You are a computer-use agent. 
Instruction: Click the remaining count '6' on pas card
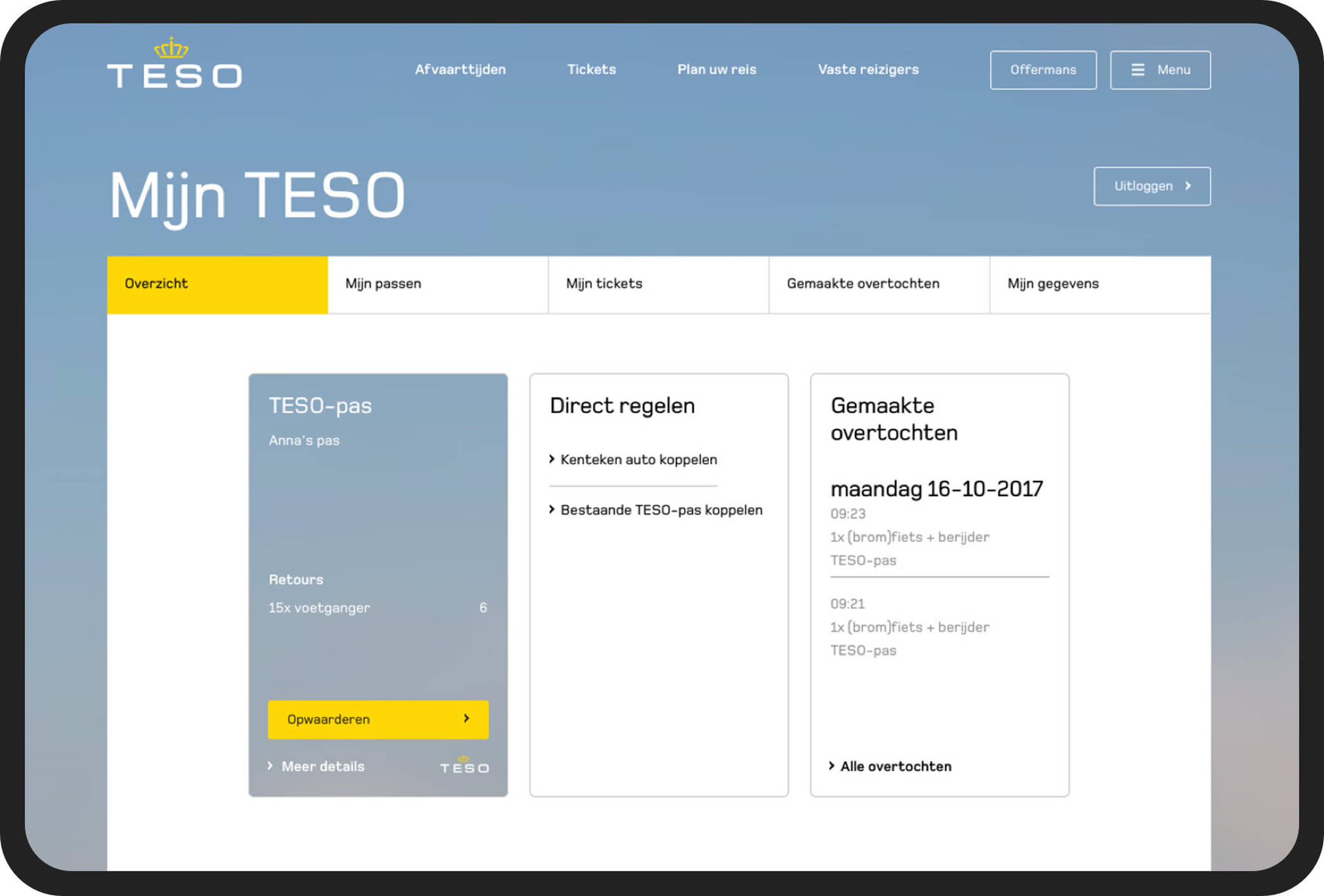click(483, 607)
